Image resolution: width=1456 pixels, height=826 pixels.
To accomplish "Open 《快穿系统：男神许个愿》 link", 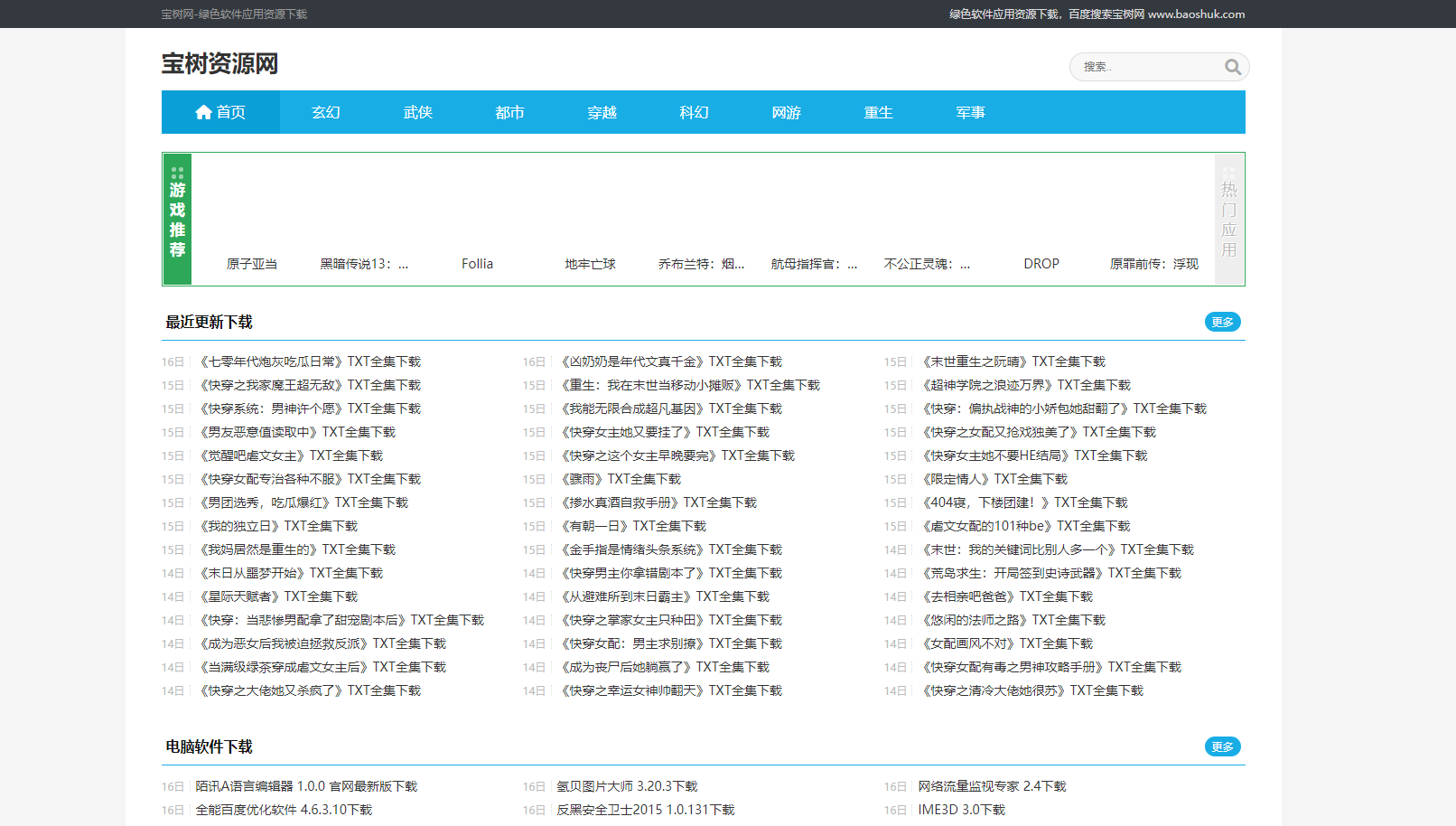I will click(x=308, y=408).
